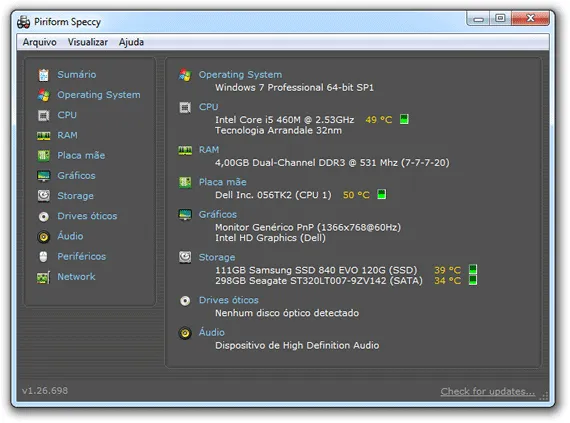This screenshot has width=570, height=423.
Task: Open the Sumário sidebar icon
Action: 44,75
